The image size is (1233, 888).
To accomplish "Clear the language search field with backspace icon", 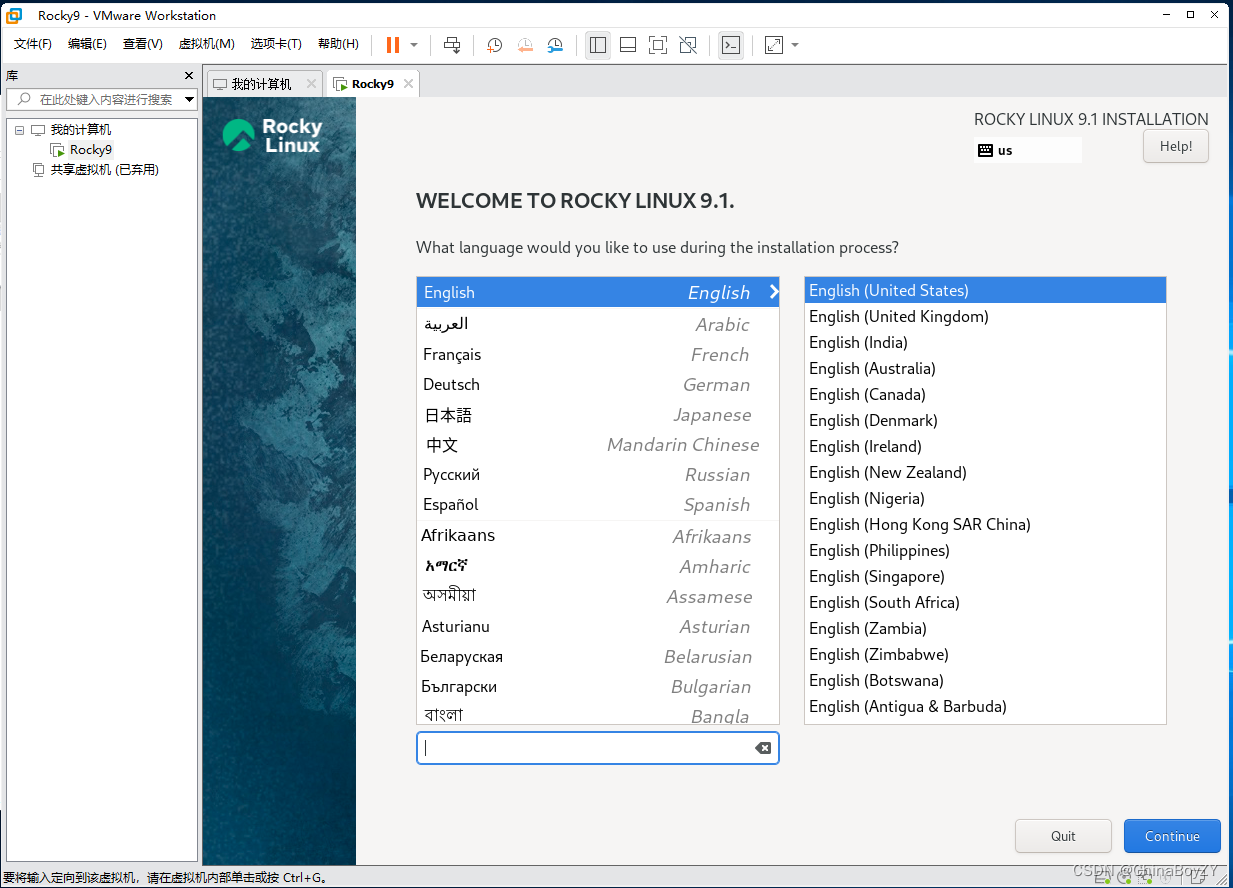I will (x=763, y=748).
